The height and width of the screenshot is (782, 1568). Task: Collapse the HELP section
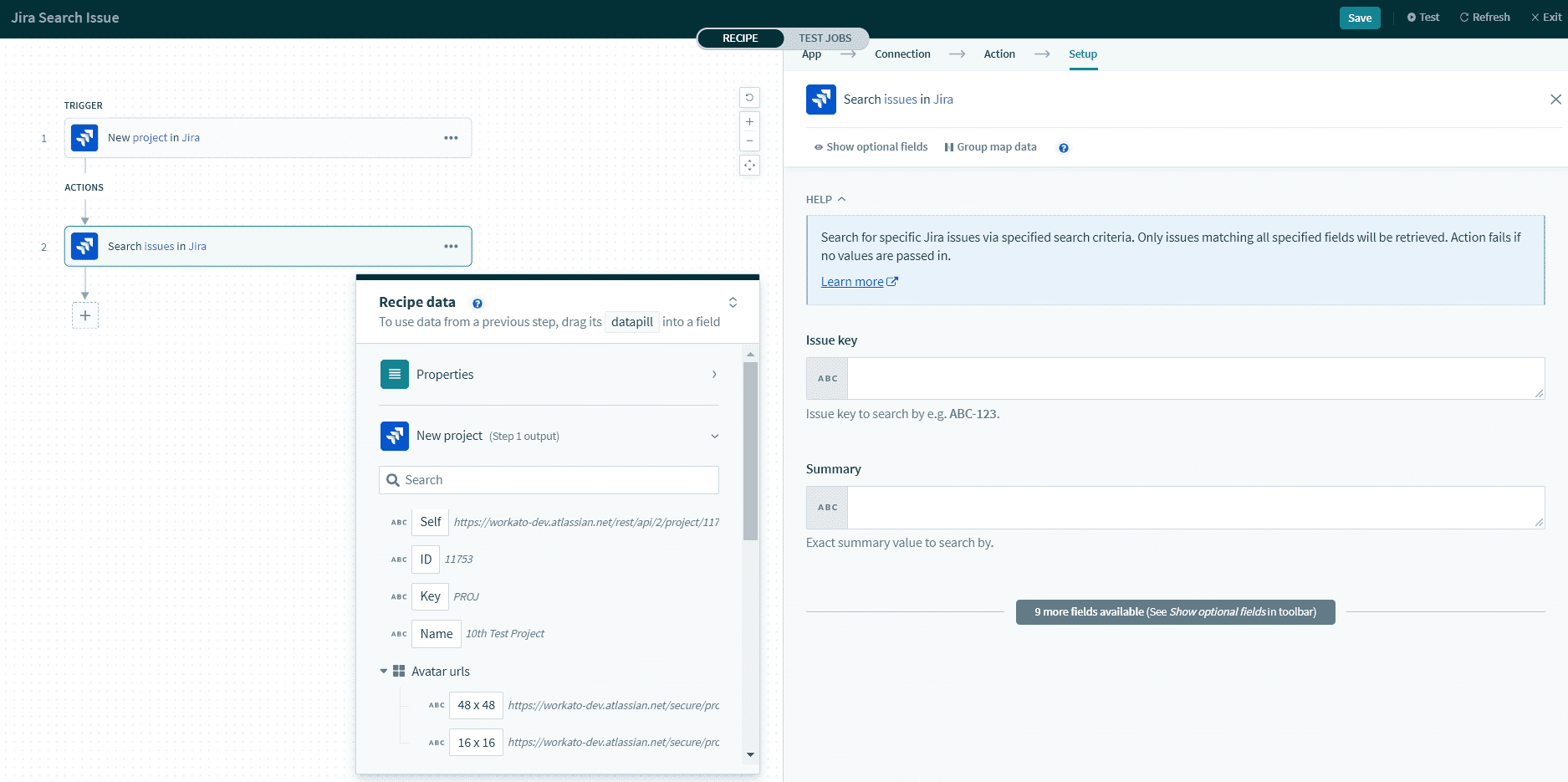(x=841, y=199)
